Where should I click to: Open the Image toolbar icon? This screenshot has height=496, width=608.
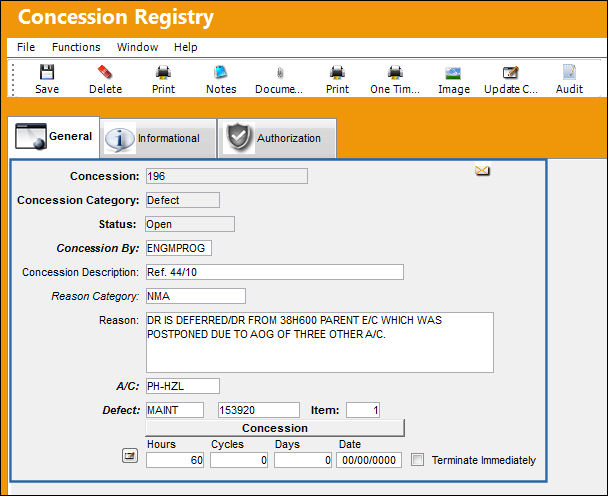click(453, 73)
